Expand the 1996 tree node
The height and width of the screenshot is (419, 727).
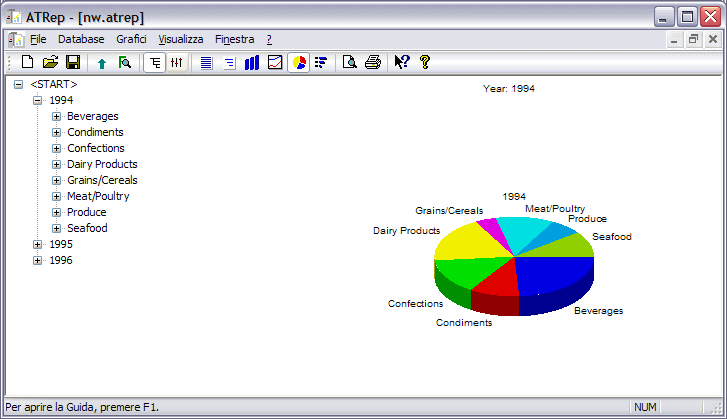(38, 260)
